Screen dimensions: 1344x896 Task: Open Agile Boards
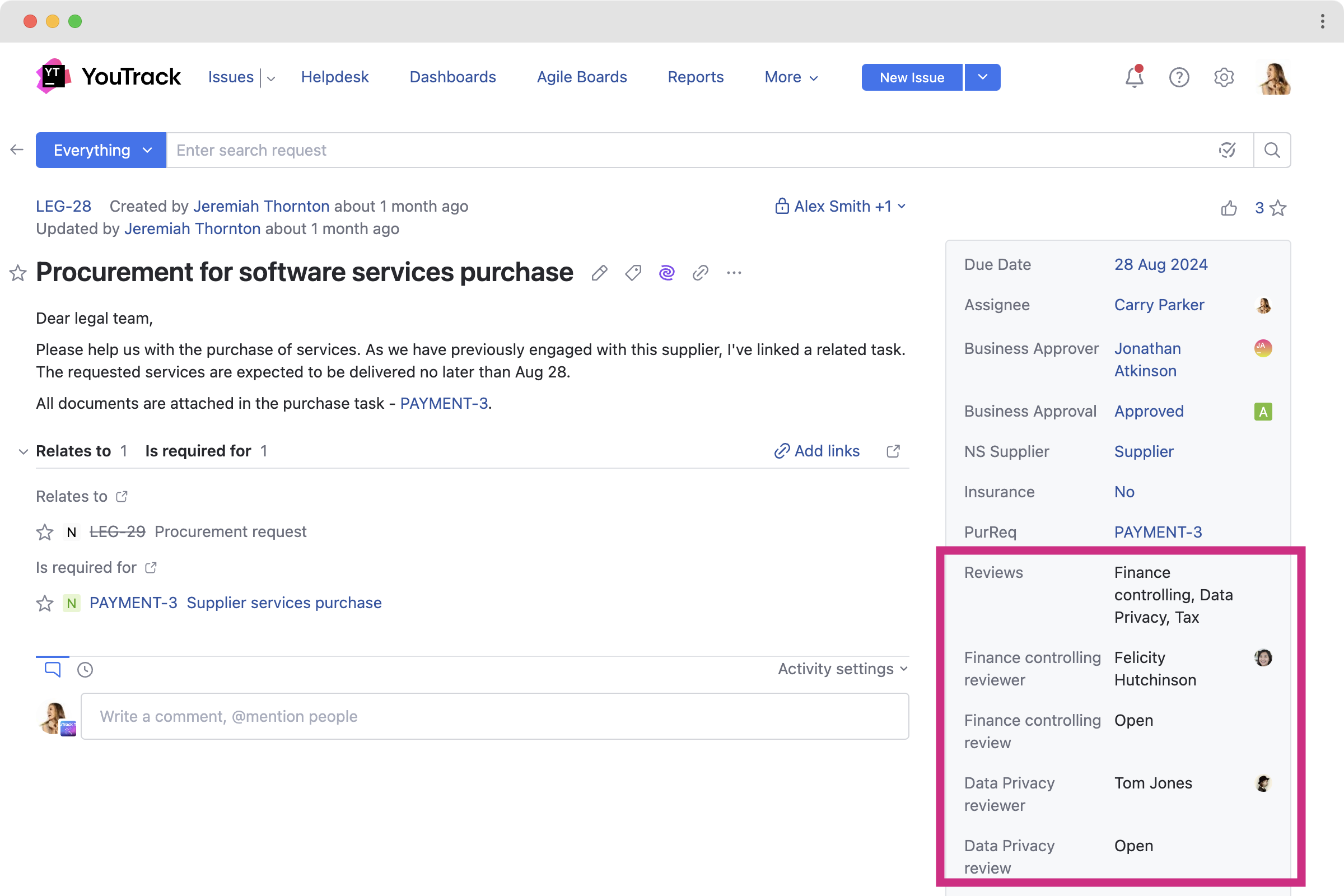pyautogui.click(x=582, y=77)
